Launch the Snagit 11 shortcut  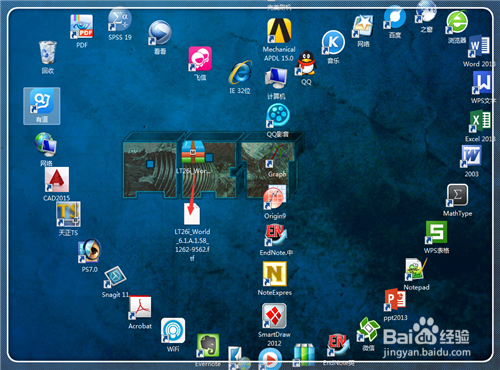115,277
